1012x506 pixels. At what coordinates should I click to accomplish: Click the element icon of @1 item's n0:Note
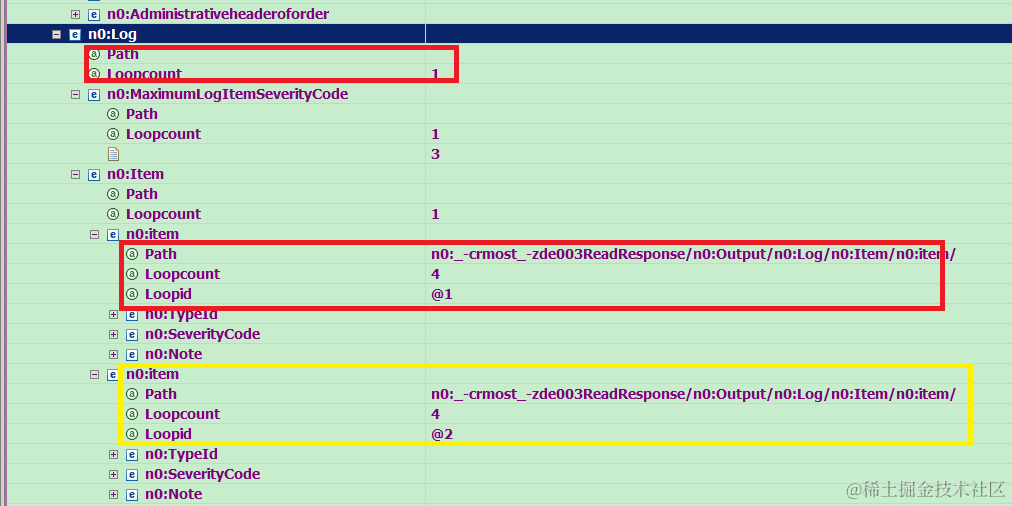tap(132, 354)
